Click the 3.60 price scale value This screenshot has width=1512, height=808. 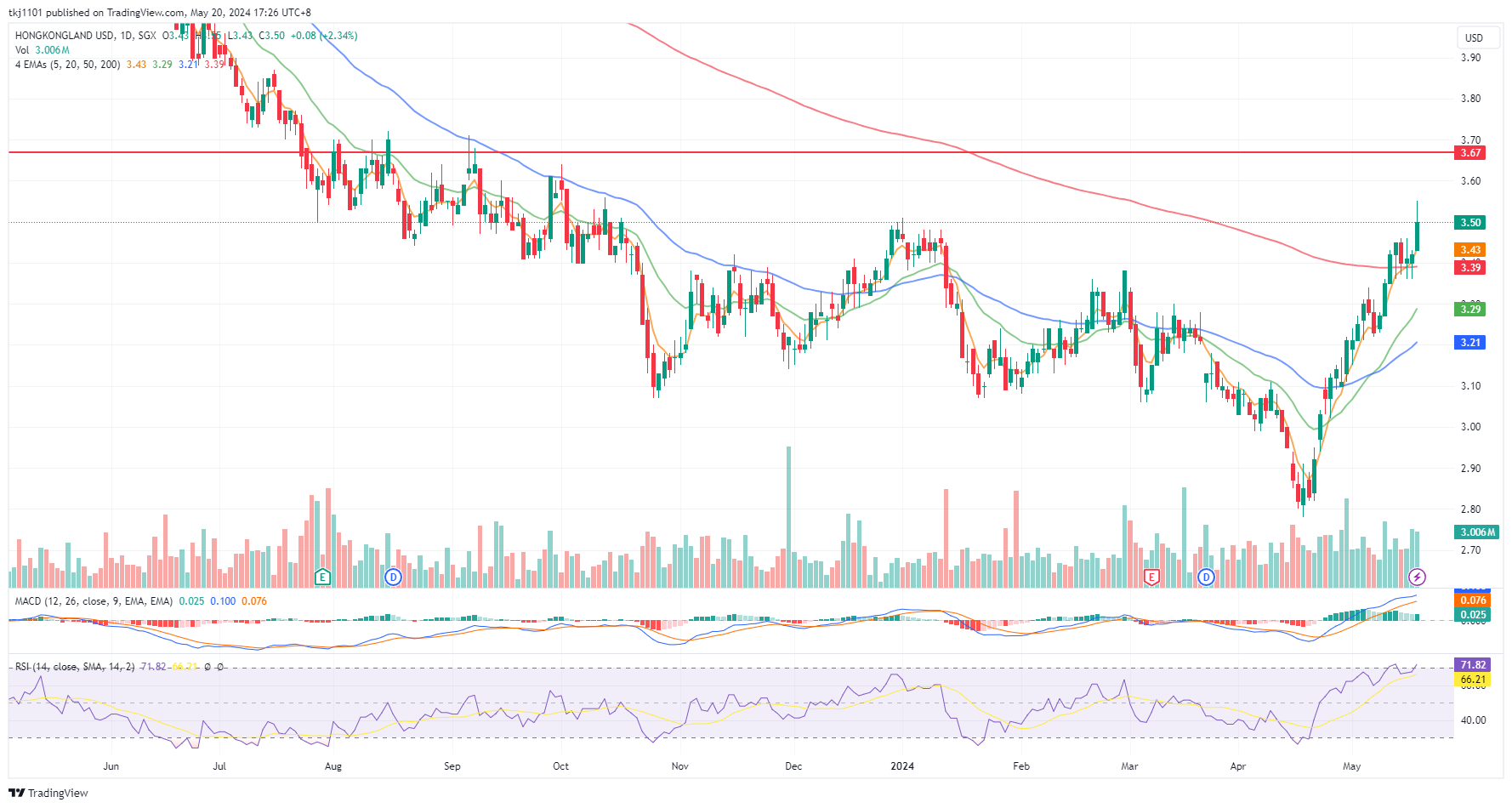pyautogui.click(x=1470, y=181)
